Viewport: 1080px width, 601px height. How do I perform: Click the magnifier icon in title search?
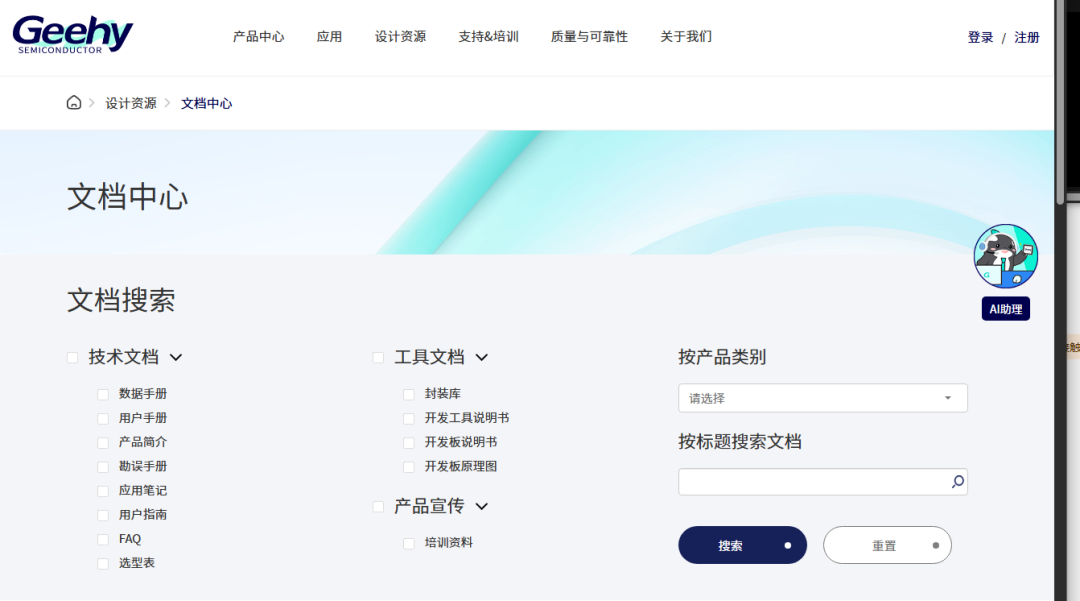point(957,482)
